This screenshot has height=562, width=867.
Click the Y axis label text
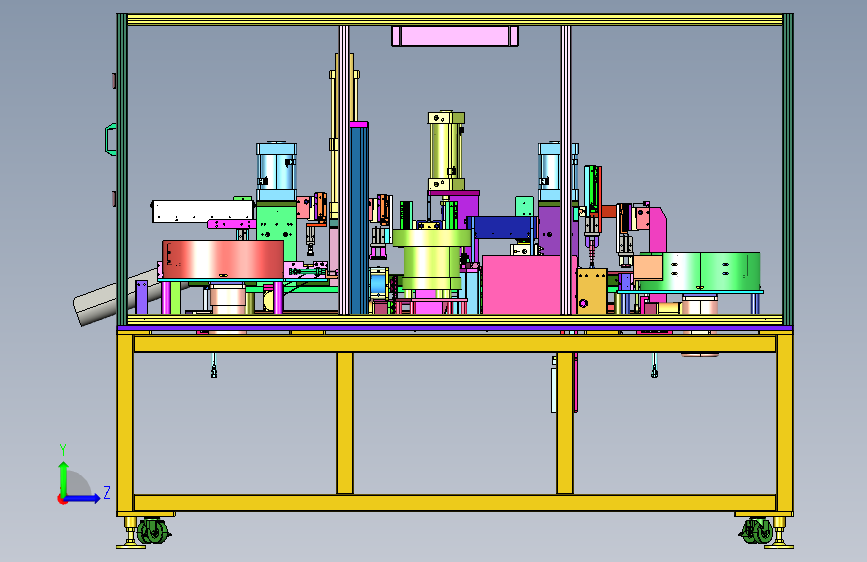point(63,450)
